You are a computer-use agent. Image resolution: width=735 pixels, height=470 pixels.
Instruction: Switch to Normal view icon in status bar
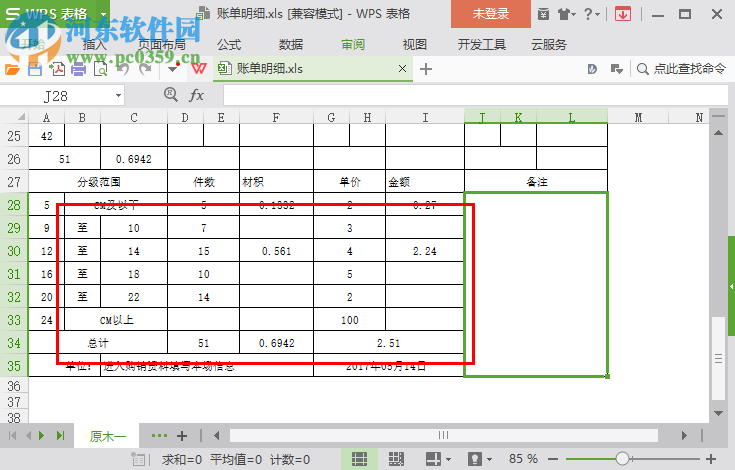359,459
